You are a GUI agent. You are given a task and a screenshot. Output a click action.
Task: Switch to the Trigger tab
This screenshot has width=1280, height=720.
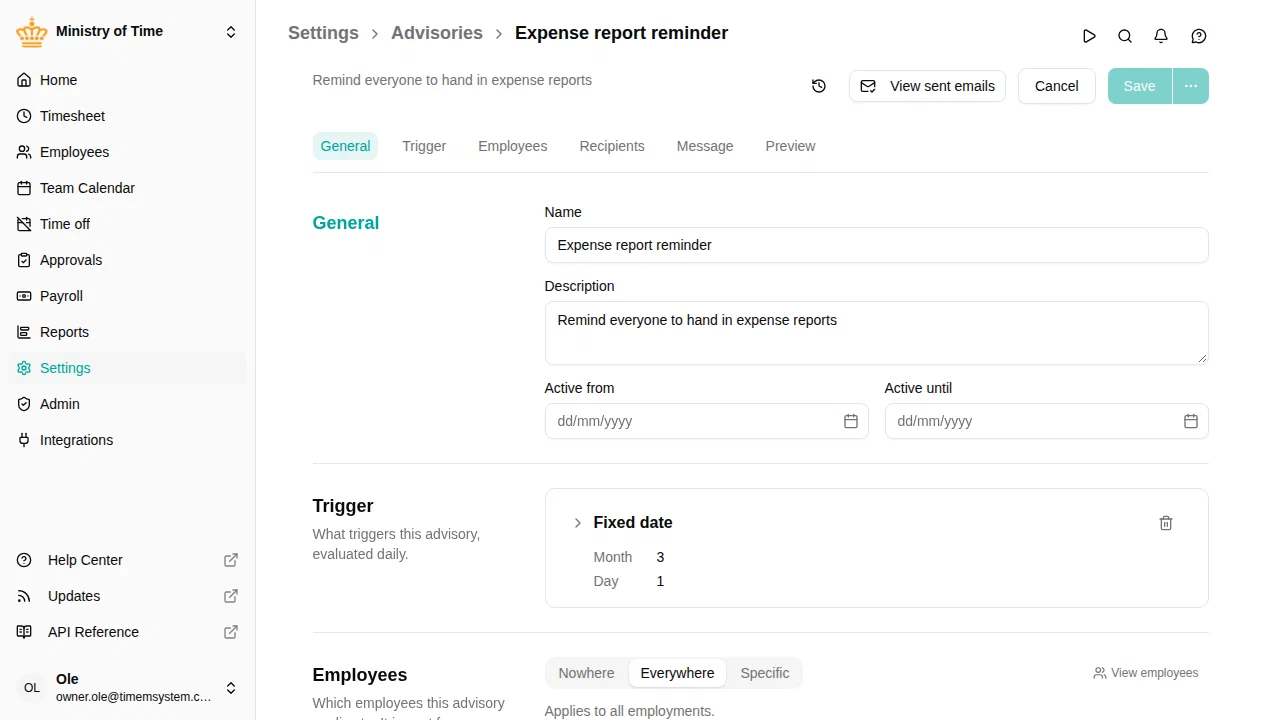pos(424,146)
